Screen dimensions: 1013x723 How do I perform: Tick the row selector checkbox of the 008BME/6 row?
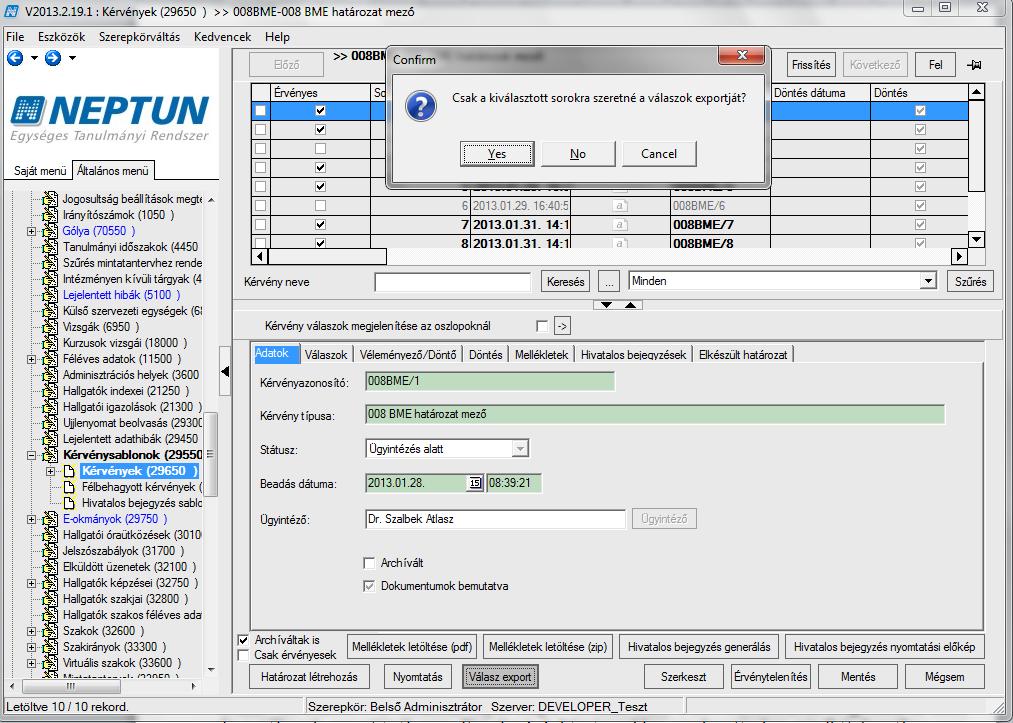(x=260, y=206)
